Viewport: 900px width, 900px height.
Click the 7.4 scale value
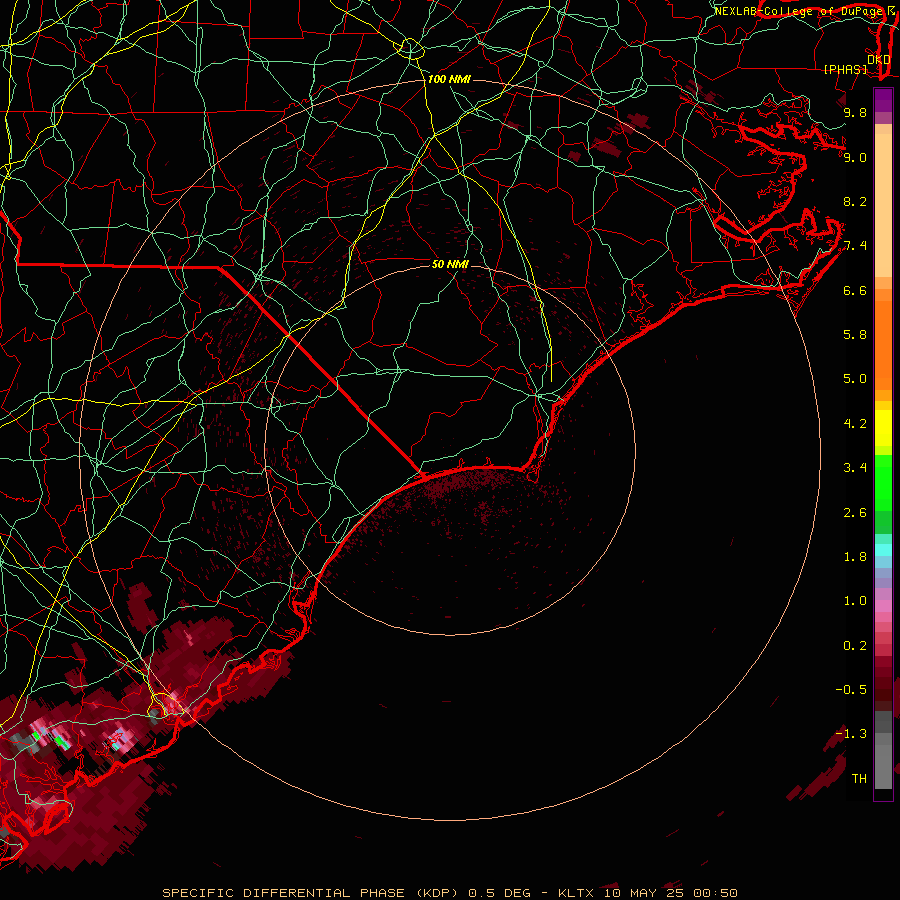pos(855,246)
